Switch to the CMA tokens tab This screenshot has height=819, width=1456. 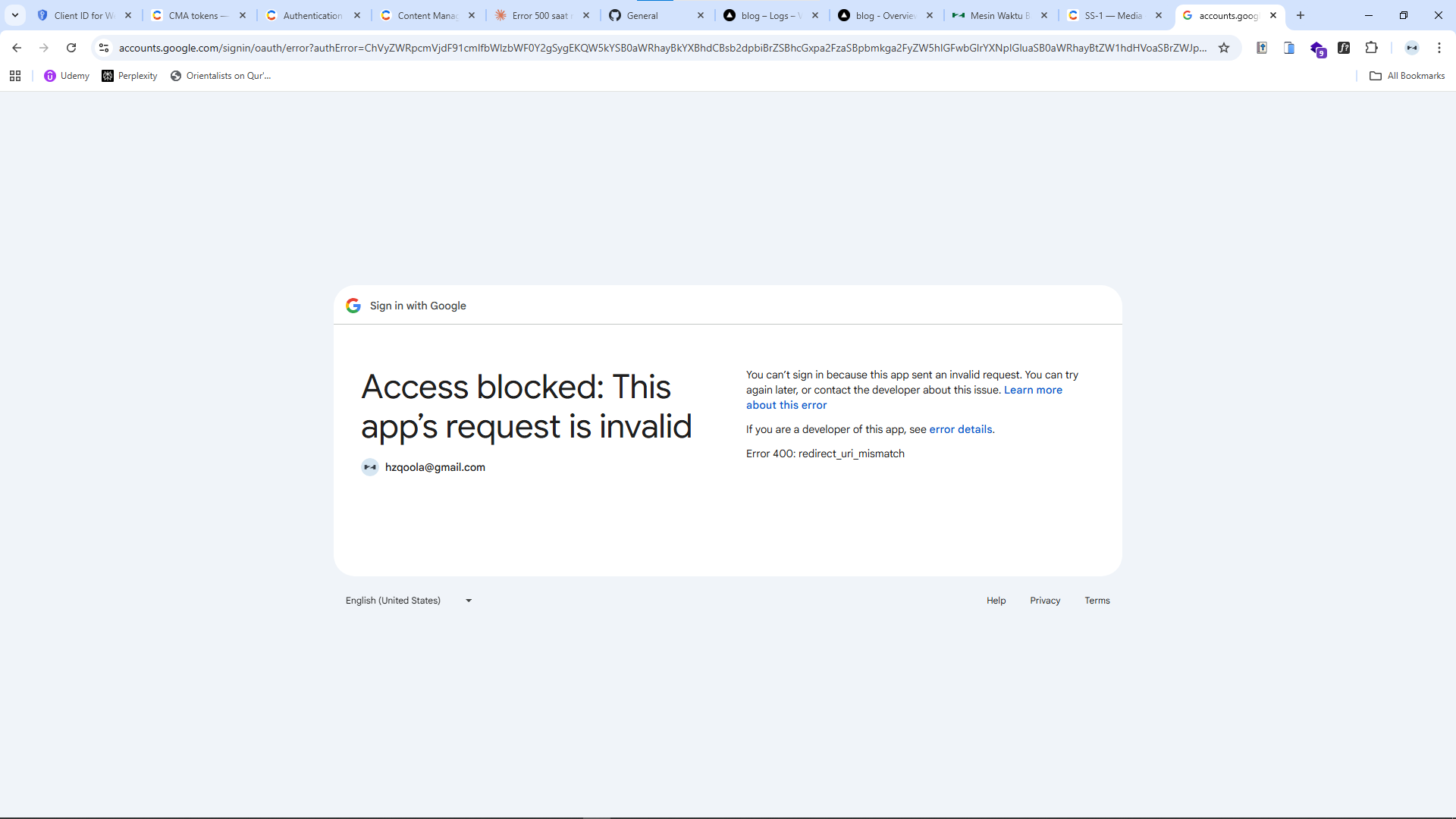pyautogui.click(x=197, y=15)
